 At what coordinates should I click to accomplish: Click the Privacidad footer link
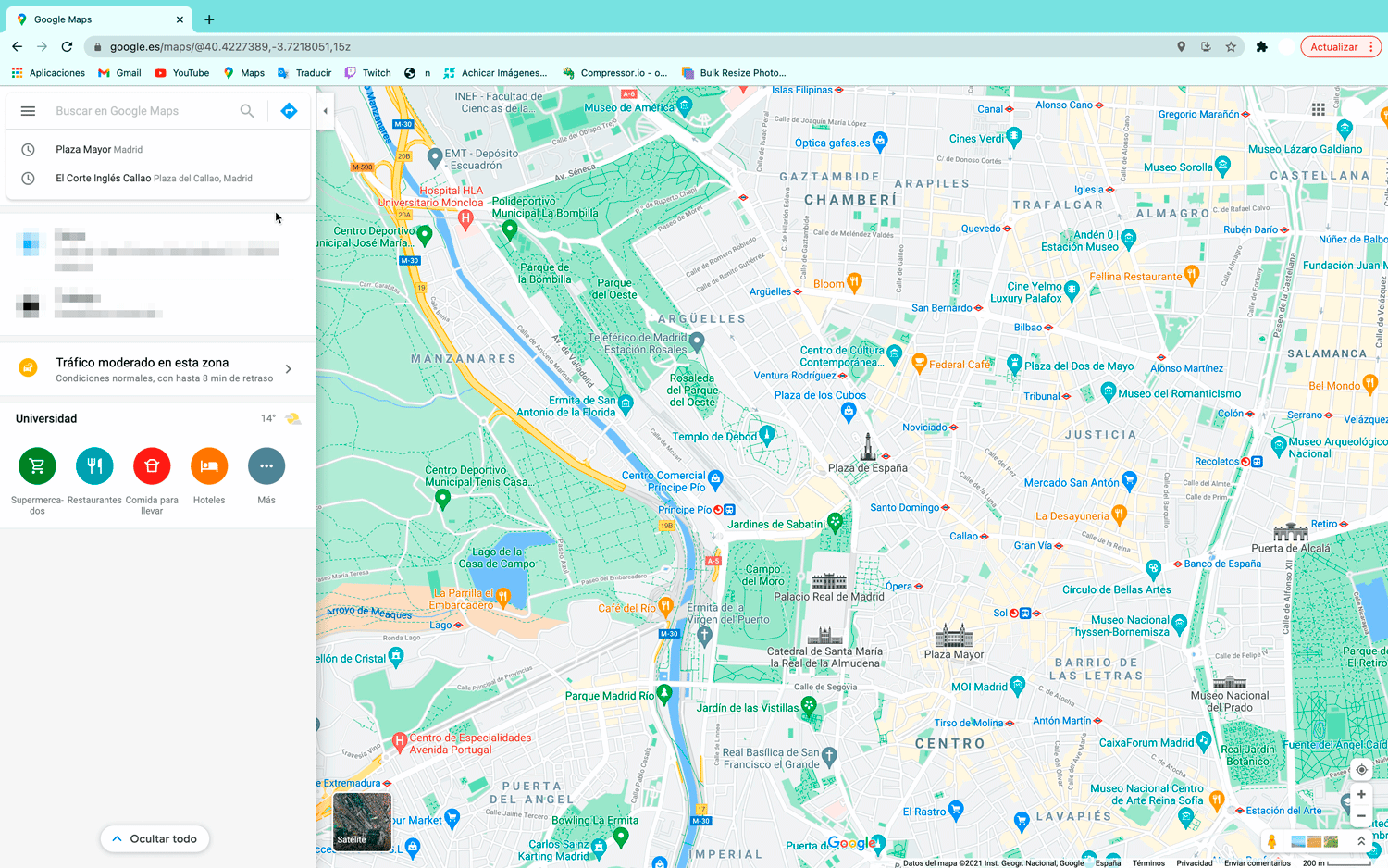1195,863
